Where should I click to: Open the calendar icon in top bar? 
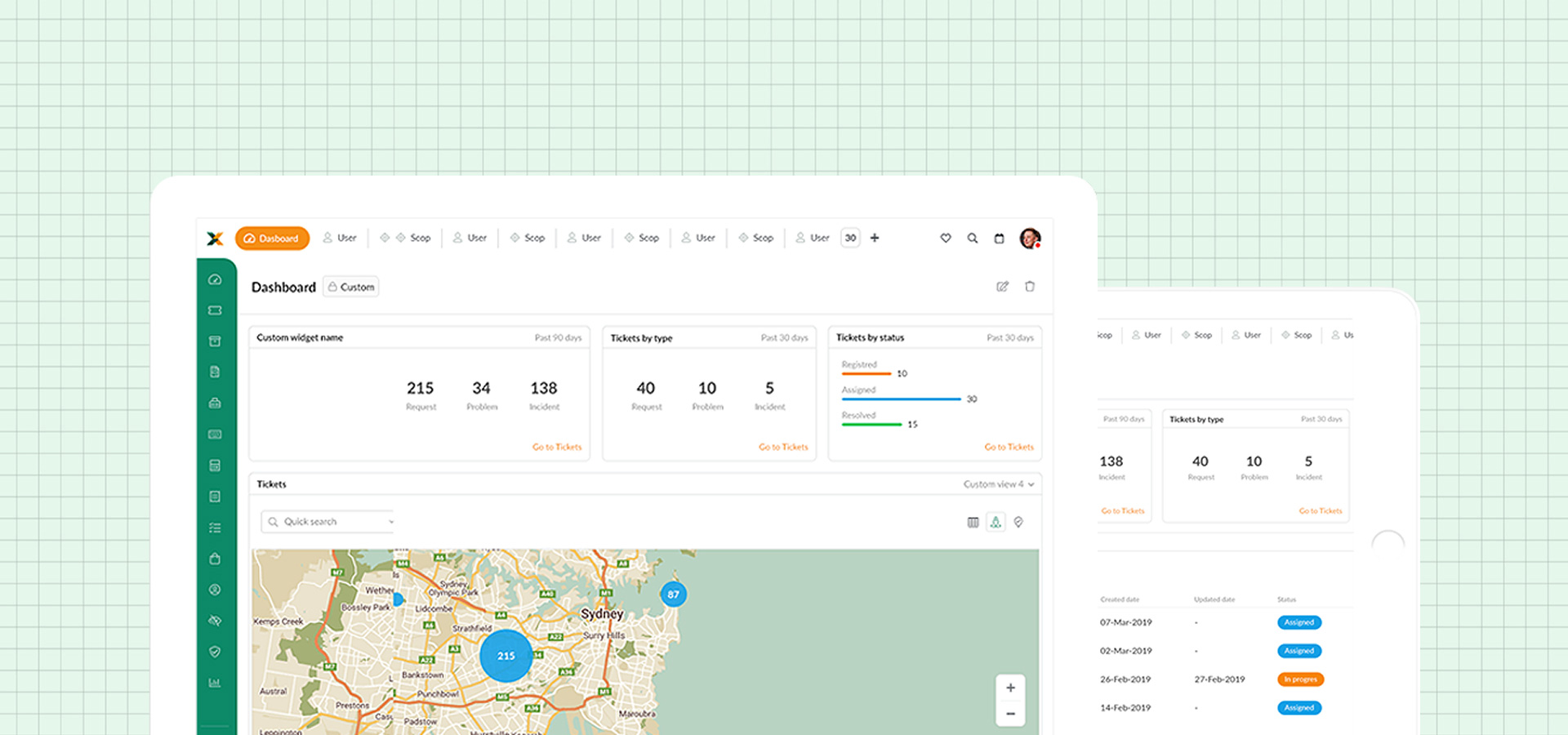[x=999, y=238]
